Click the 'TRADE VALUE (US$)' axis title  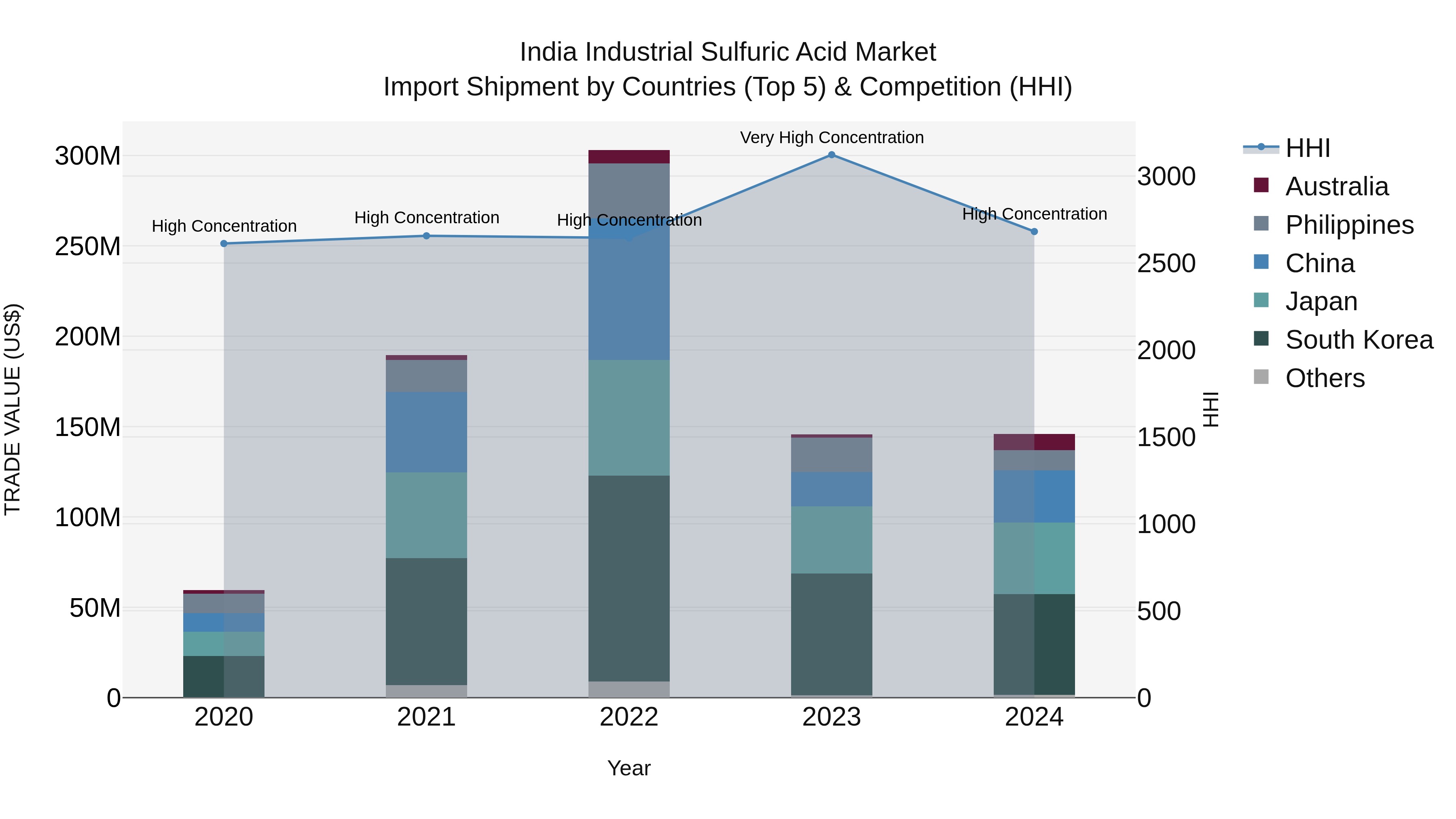pyautogui.click(x=13, y=409)
